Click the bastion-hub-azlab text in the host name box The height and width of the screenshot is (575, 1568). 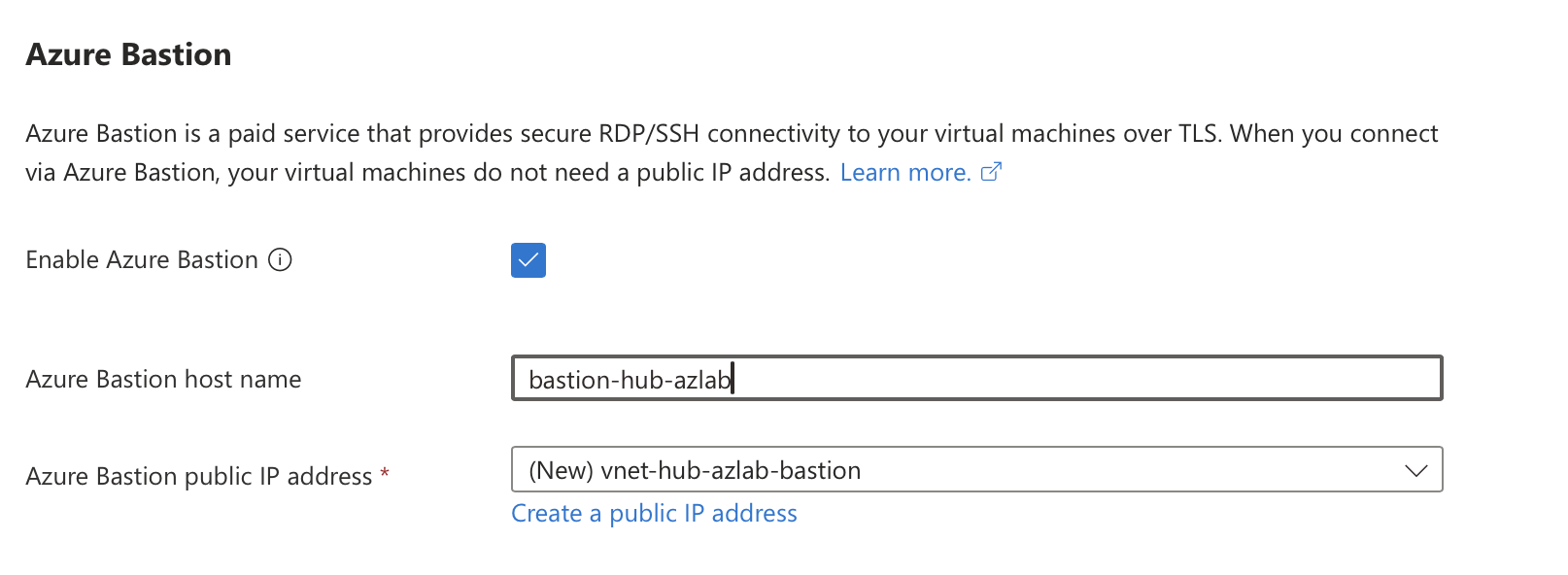(630, 380)
